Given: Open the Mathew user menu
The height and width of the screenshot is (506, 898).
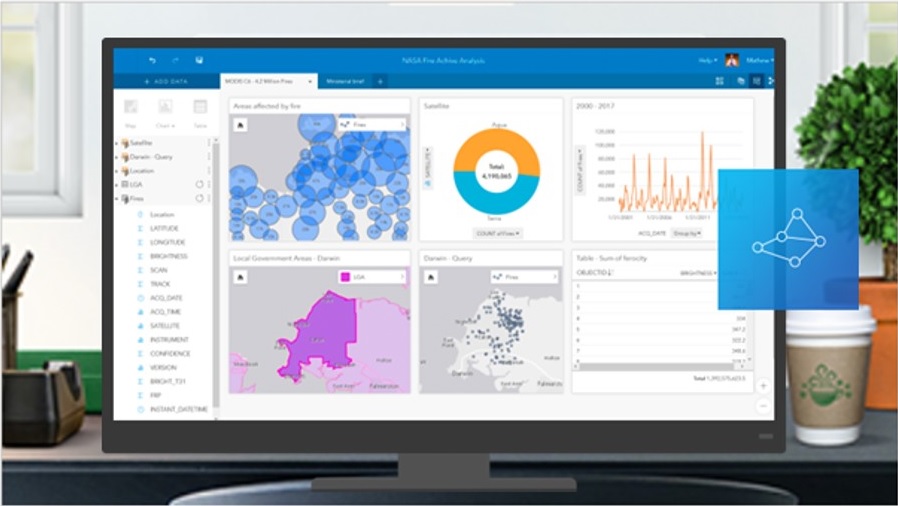Looking at the screenshot, I should click(759, 60).
